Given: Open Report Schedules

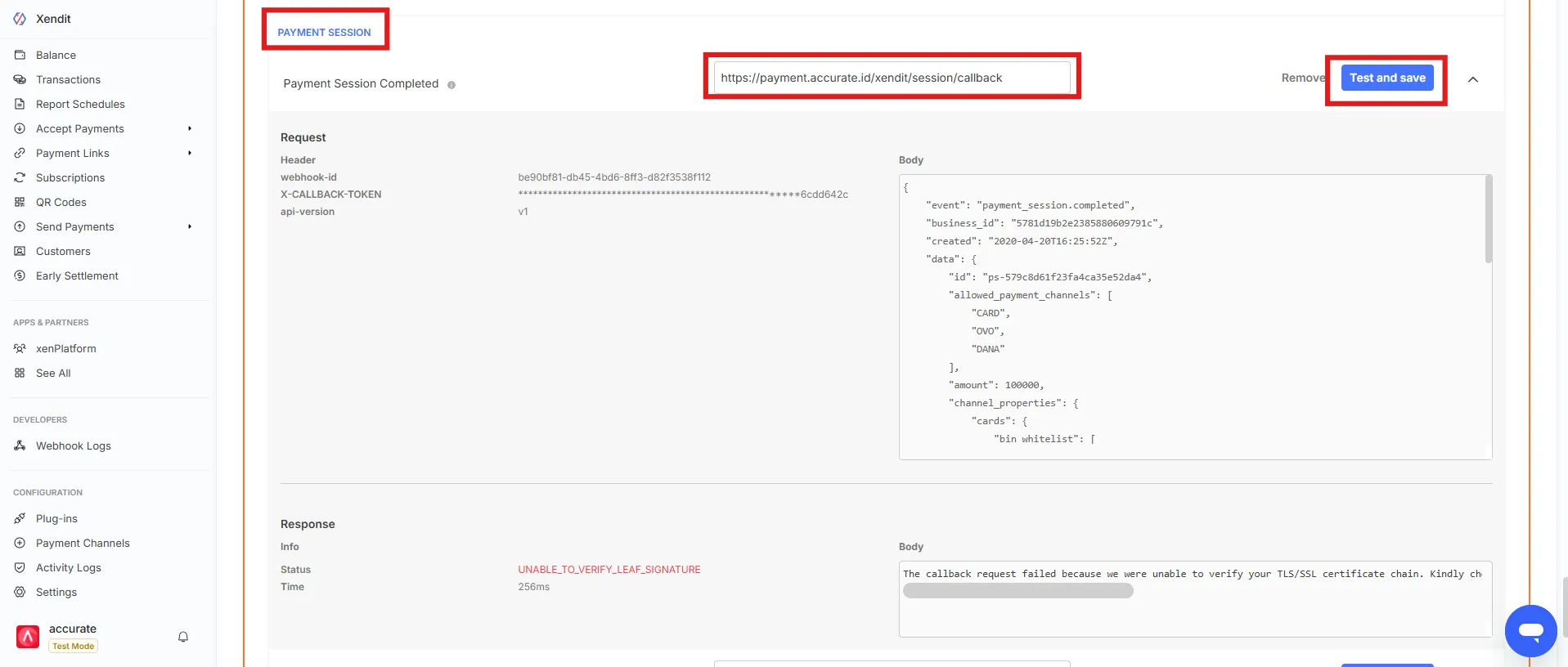Looking at the screenshot, I should pos(80,104).
